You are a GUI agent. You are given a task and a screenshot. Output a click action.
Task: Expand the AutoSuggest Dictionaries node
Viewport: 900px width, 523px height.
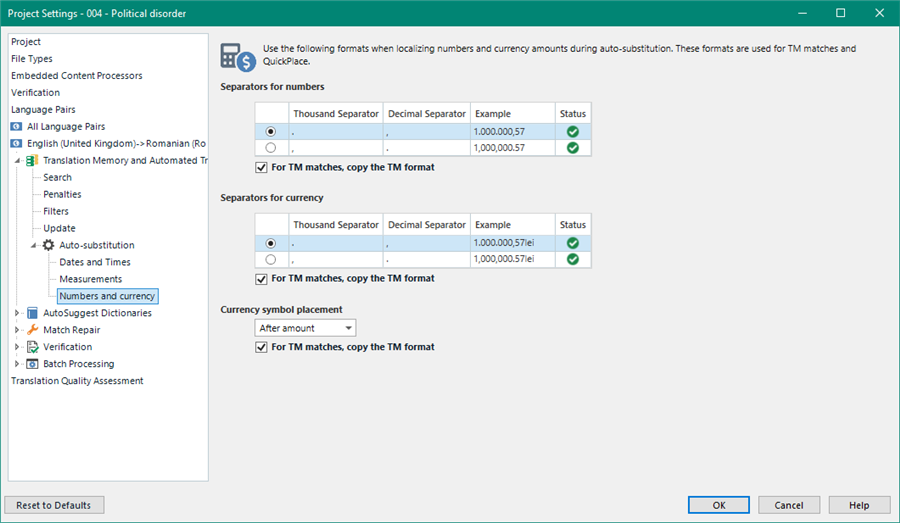click(x=17, y=313)
